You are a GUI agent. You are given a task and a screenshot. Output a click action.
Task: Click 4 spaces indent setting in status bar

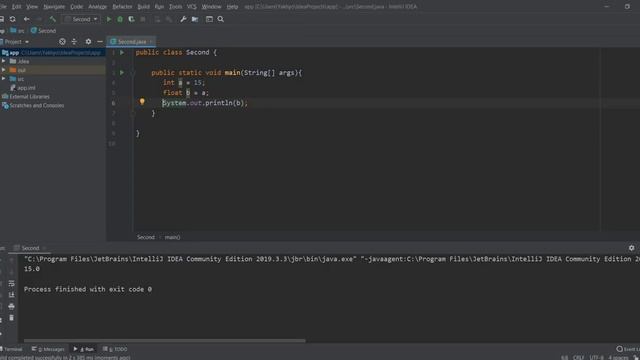pos(618,358)
